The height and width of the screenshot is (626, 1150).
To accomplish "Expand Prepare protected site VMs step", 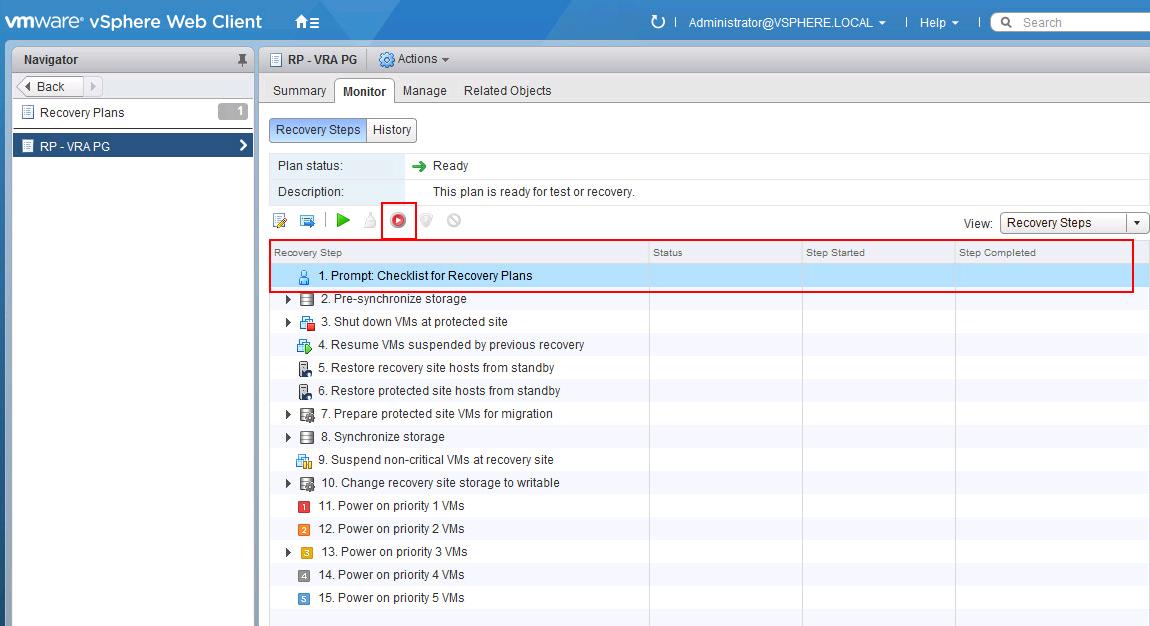I will [x=288, y=414].
